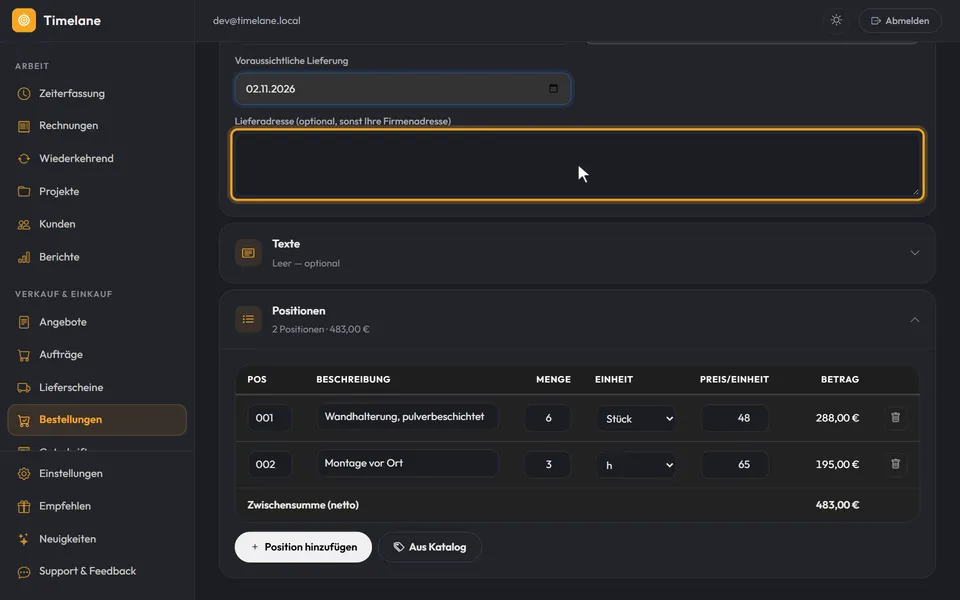Open Zeiterfassung from the sidebar

pos(97,94)
